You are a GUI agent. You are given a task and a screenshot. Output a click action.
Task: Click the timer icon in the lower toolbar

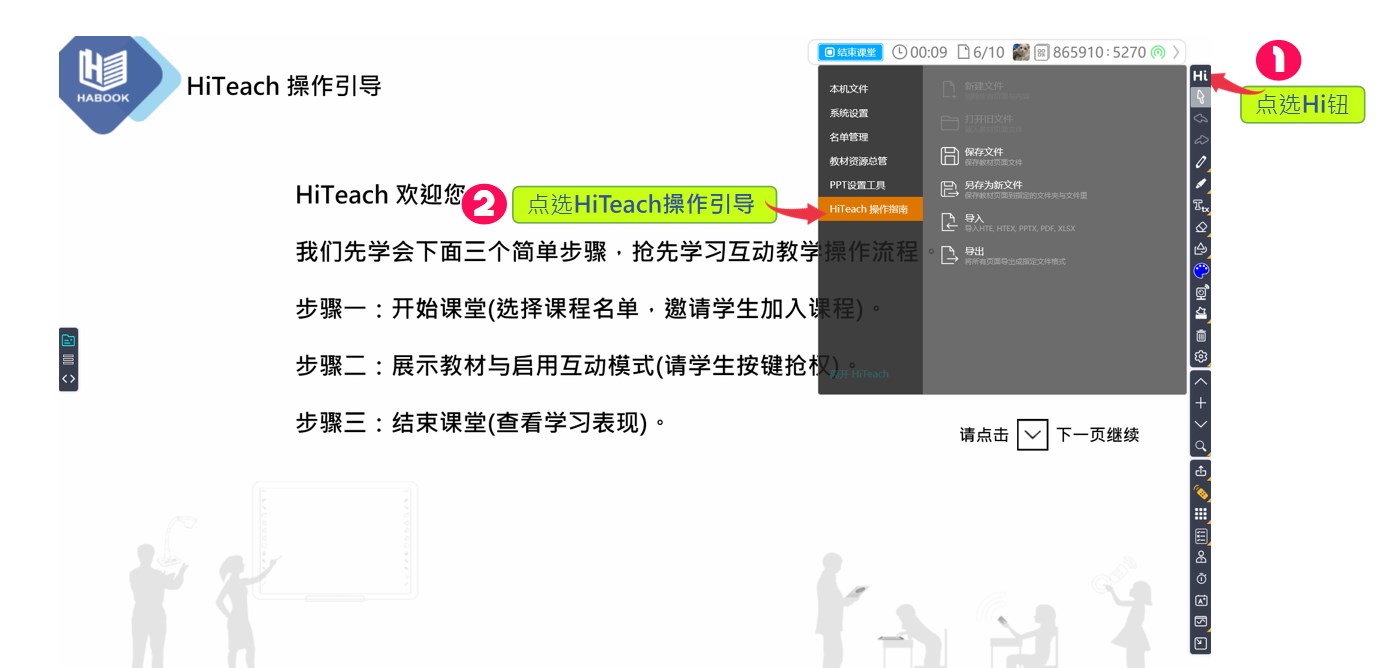pyautogui.click(x=1203, y=577)
